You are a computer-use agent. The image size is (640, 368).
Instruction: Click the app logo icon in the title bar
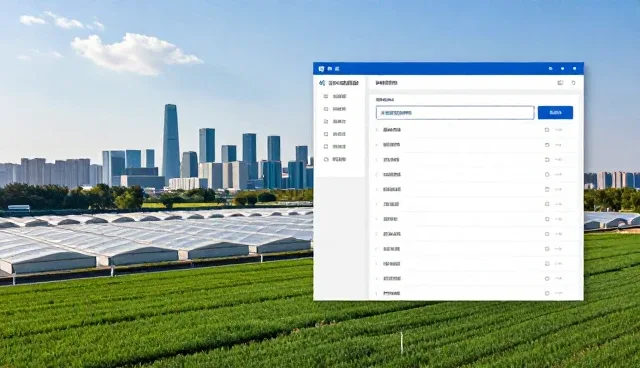[321, 69]
